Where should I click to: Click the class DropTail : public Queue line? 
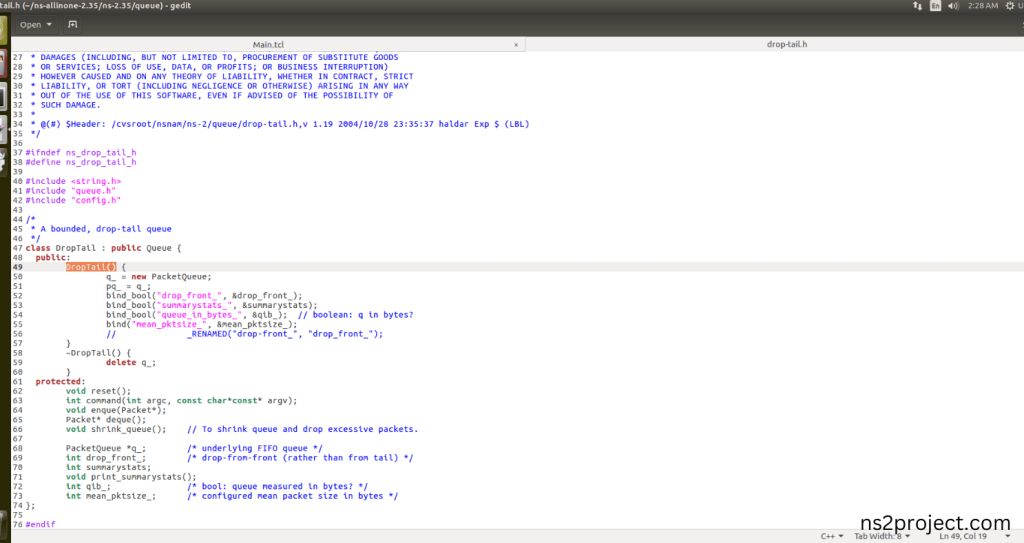click(103, 248)
